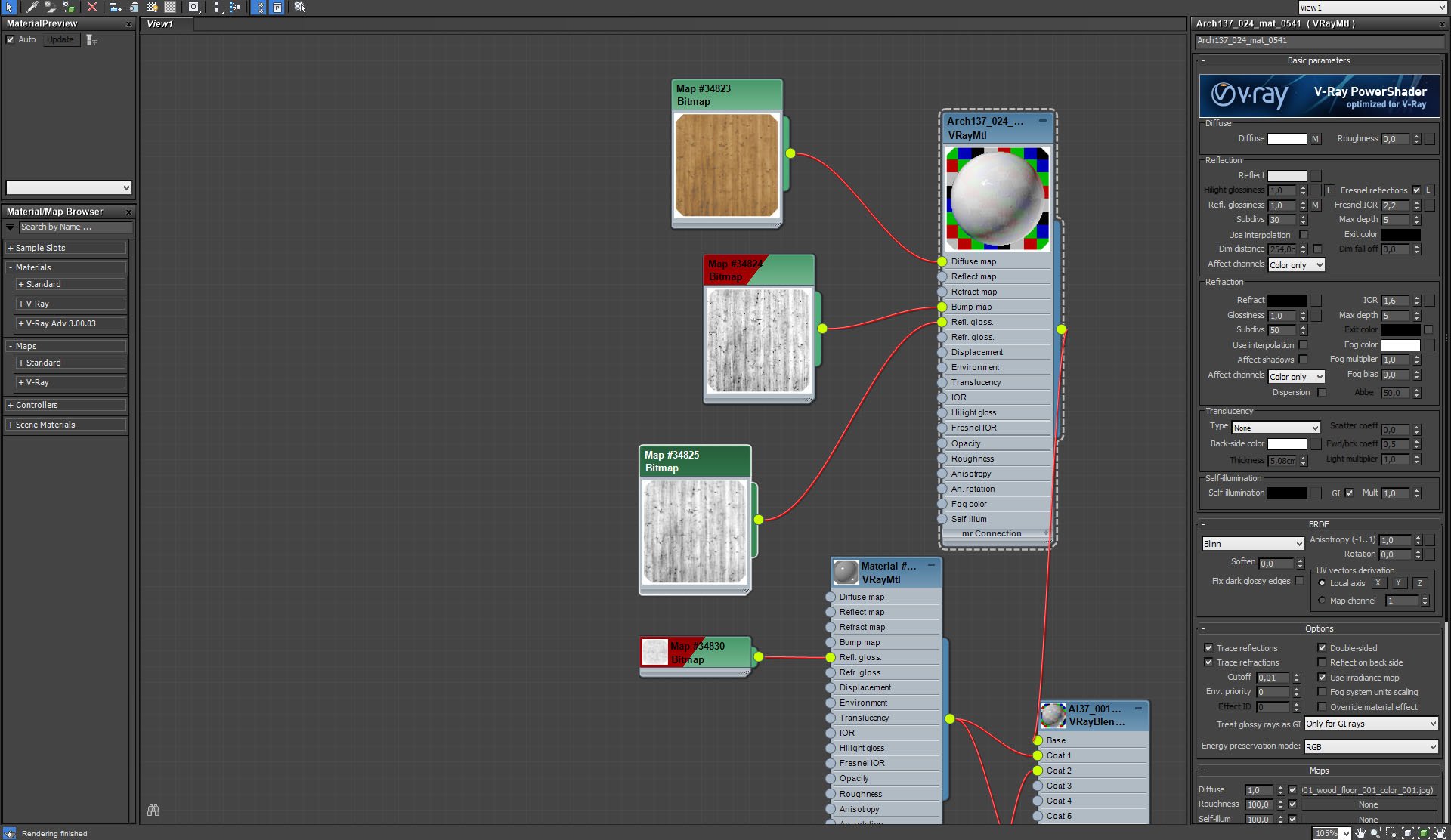The image size is (1451, 840).
Task: Click Zoom Extents icon
Action: click(x=1408, y=833)
